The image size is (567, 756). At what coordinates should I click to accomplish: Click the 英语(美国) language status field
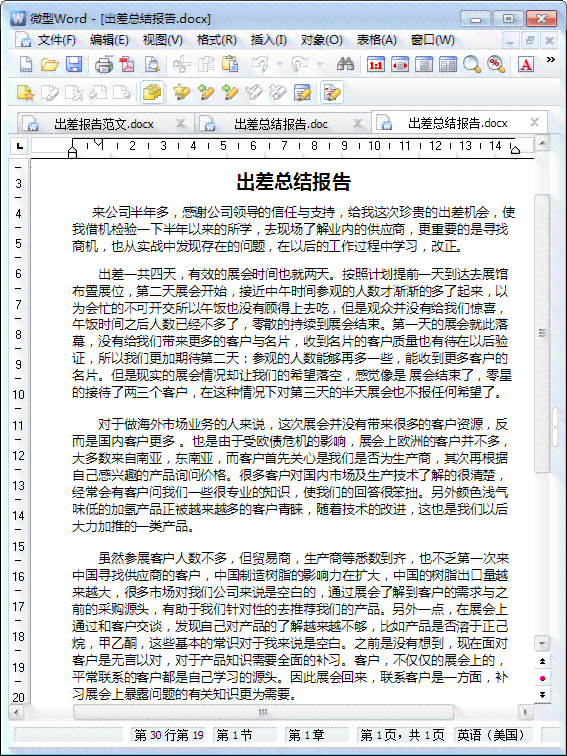click(x=492, y=735)
